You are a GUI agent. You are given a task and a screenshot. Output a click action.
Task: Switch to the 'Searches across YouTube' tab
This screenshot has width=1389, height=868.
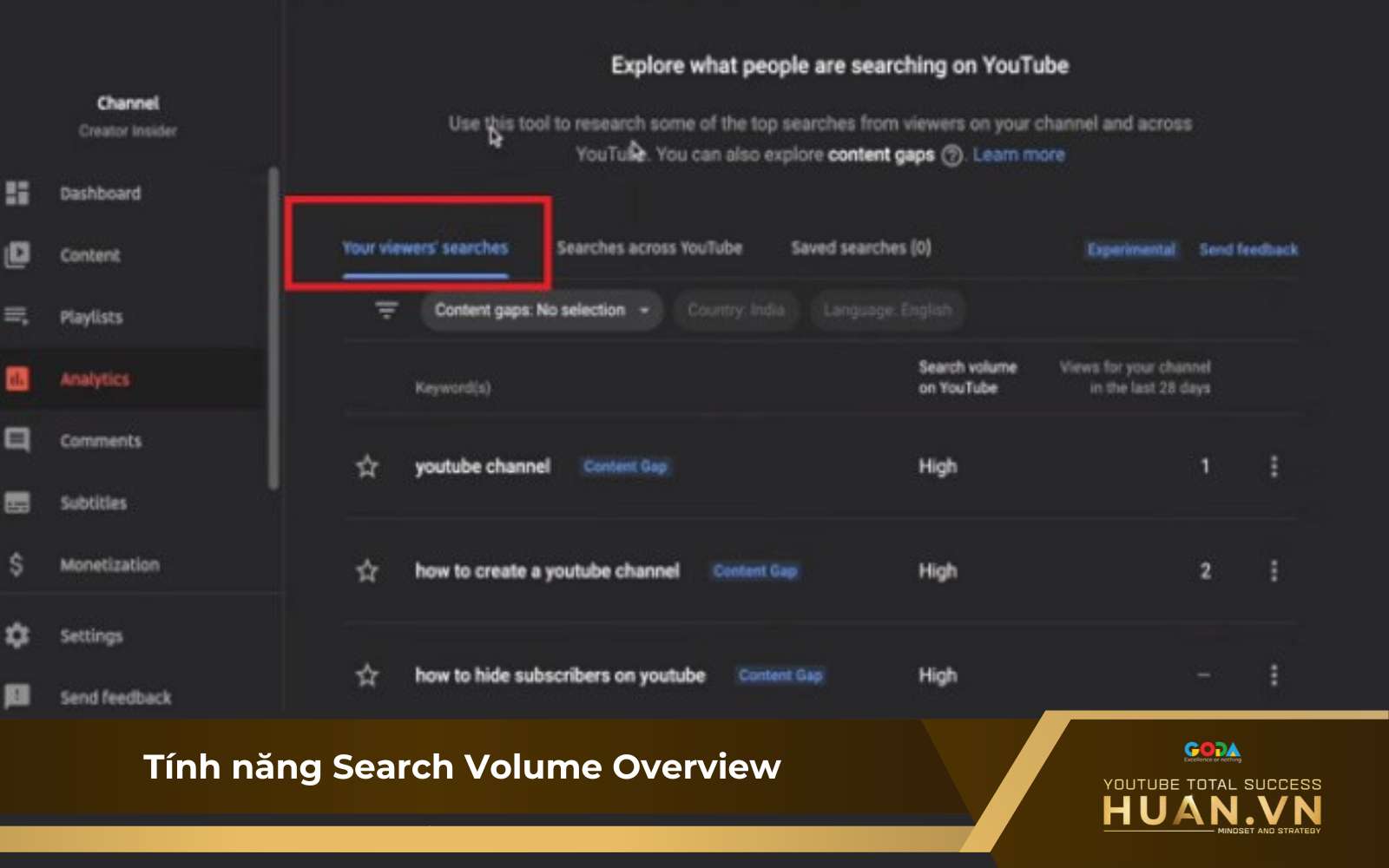click(650, 247)
